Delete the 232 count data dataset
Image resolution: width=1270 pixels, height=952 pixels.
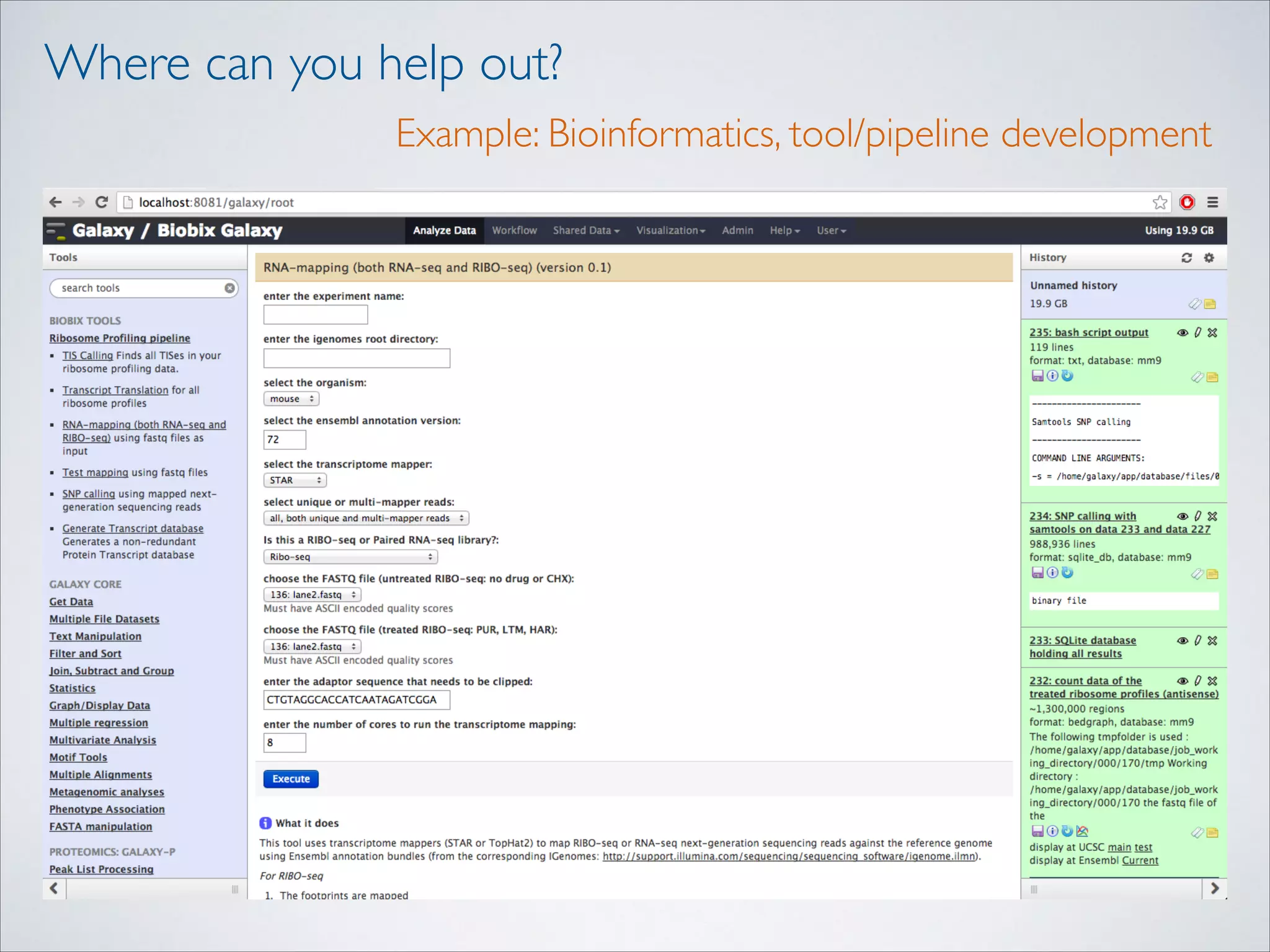(1212, 681)
